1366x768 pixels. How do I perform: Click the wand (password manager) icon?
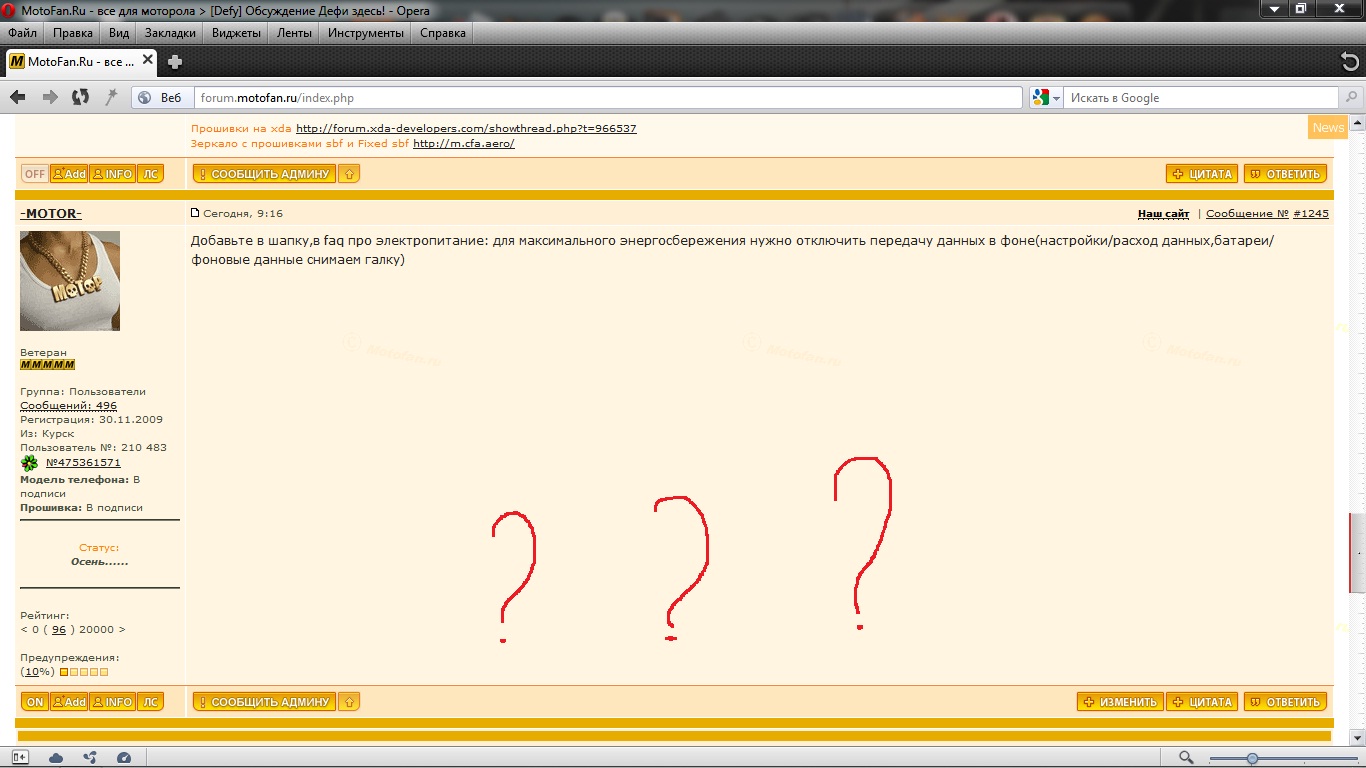111,97
